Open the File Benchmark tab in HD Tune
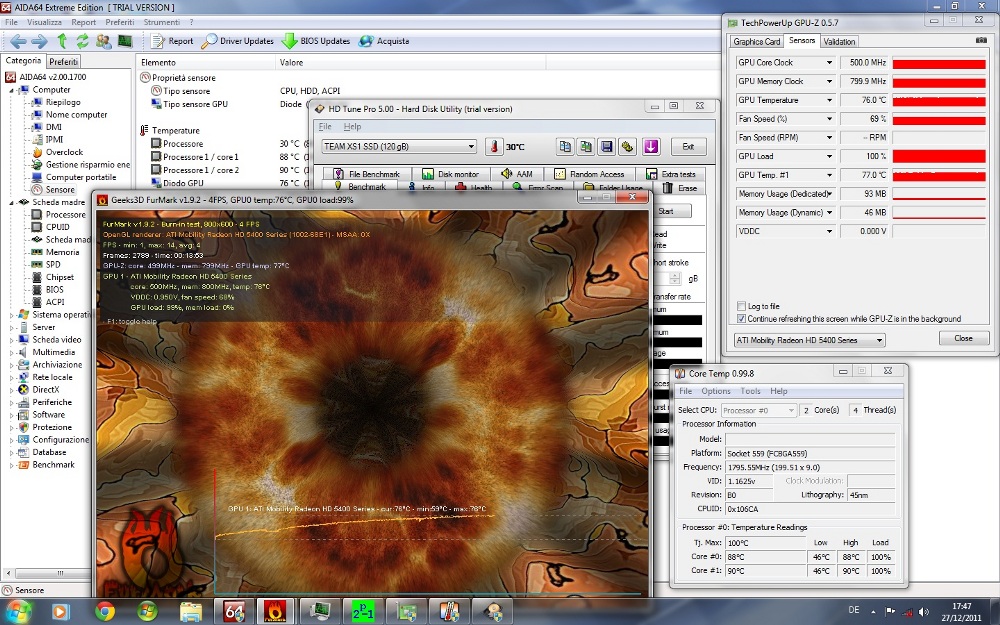 pos(367,174)
